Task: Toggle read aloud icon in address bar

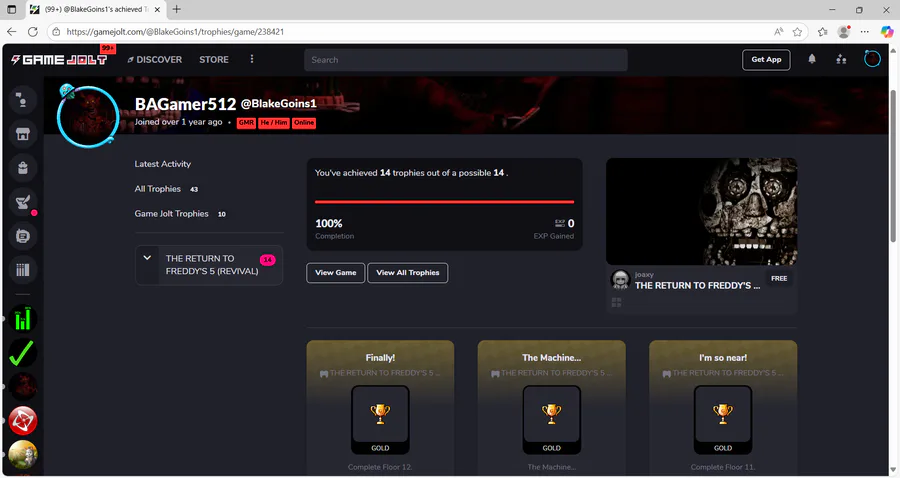Action: click(x=778, y=32)
